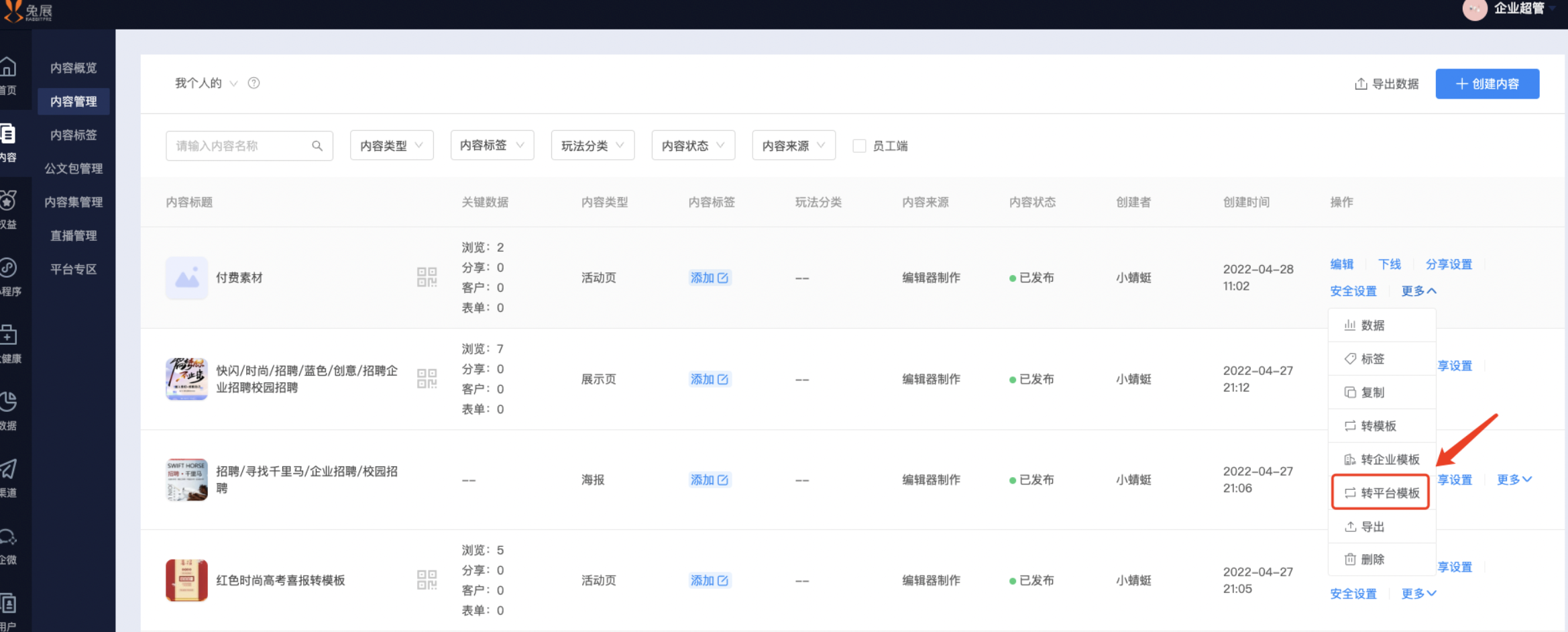The height and width of the screenshot is (632, 1568).
Task: Open the 快闪/时尚/招聘 content thumbnail
Action: click(x=186, y=378)
